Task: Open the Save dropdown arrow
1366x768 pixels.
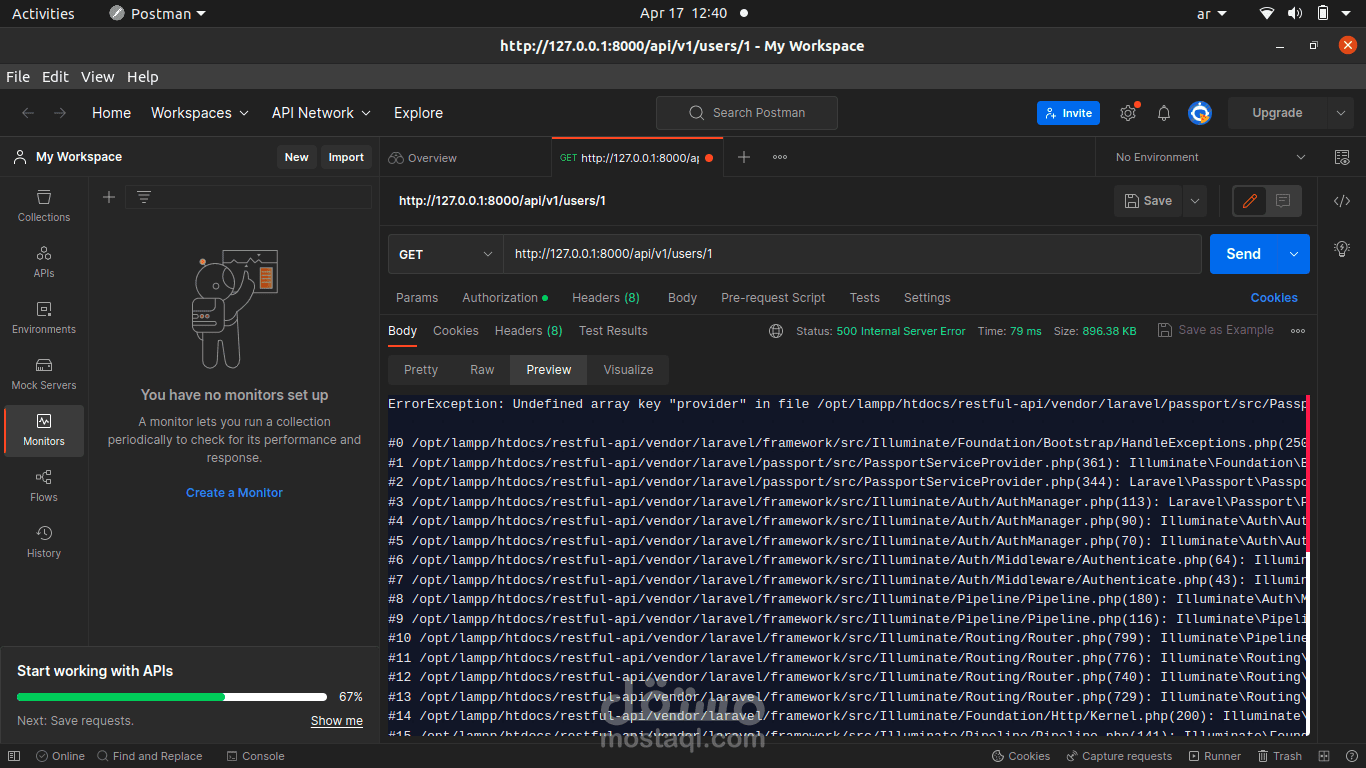Action: (x=1194, y=201)
